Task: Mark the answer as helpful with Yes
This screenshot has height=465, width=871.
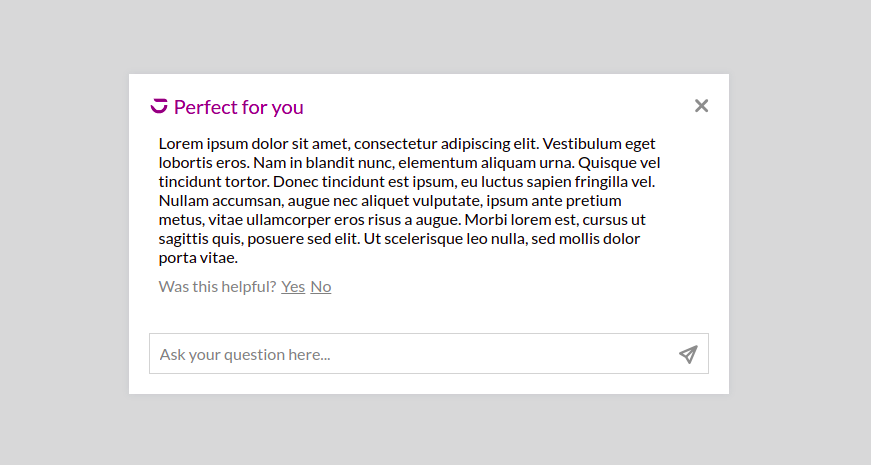Action: pyautogui.click(x=293, y=287)
